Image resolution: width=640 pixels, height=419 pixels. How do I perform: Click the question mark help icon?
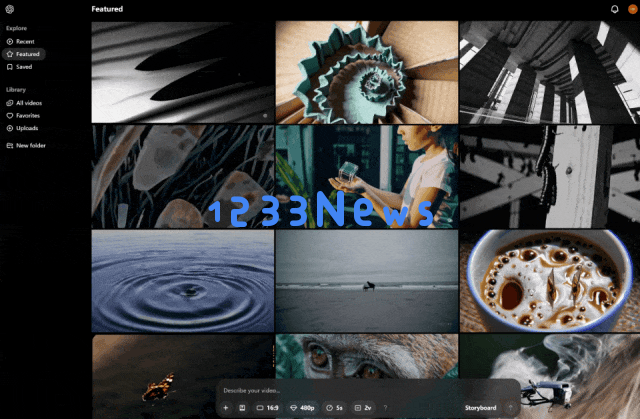point(385,408)
